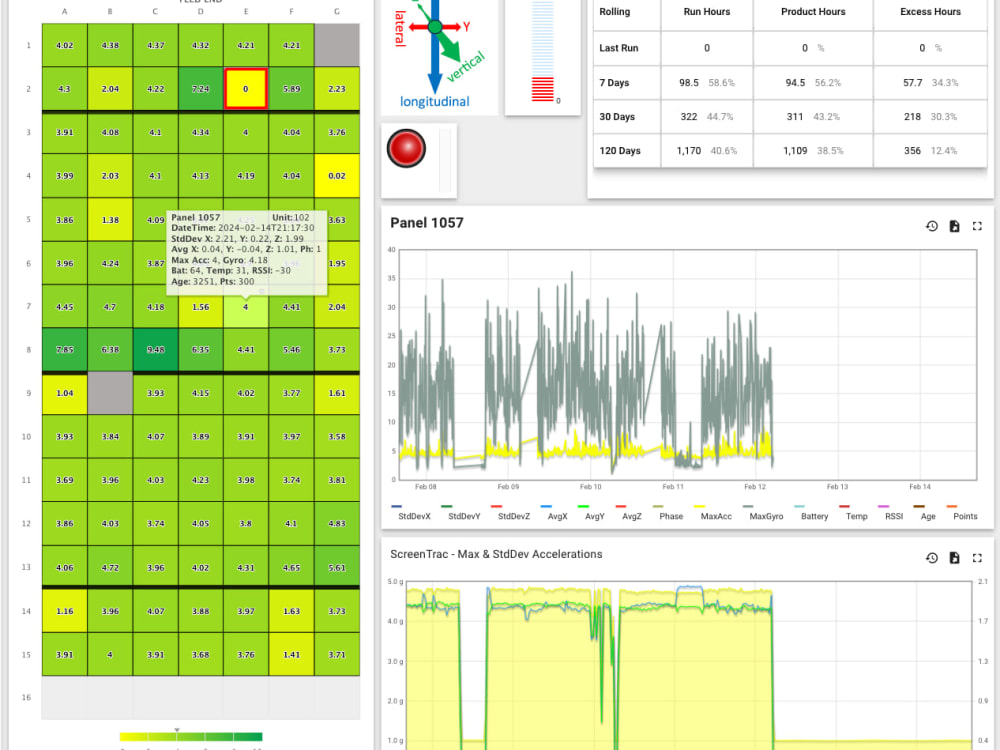Toggle RSSI series in legend

(x=893, y=516)
